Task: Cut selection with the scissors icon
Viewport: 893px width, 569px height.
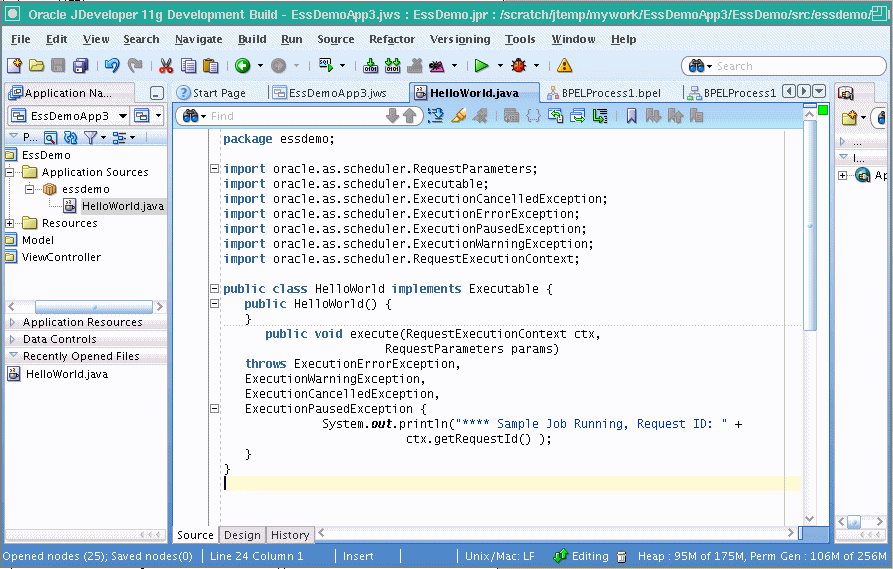Action: click(x=166, y=66)
